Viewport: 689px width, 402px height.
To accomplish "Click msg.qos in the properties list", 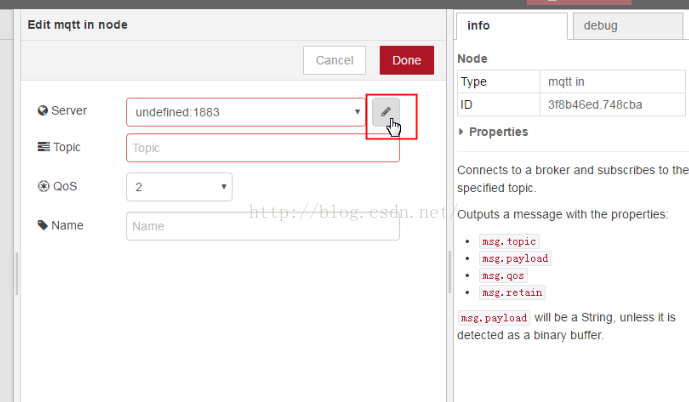I will point(502,276).
